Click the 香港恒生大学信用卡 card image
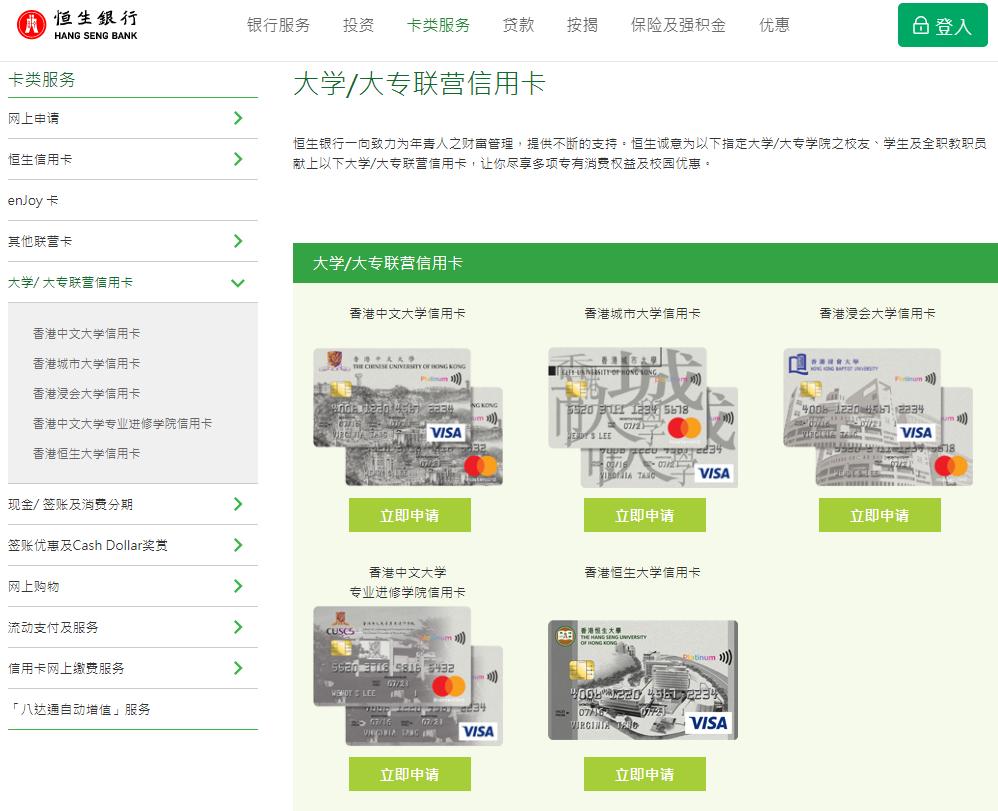 [643, 680]
